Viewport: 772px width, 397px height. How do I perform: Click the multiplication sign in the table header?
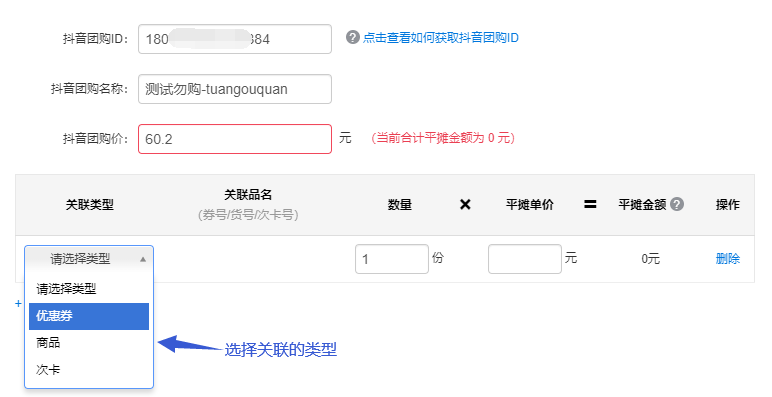(465, 204)
